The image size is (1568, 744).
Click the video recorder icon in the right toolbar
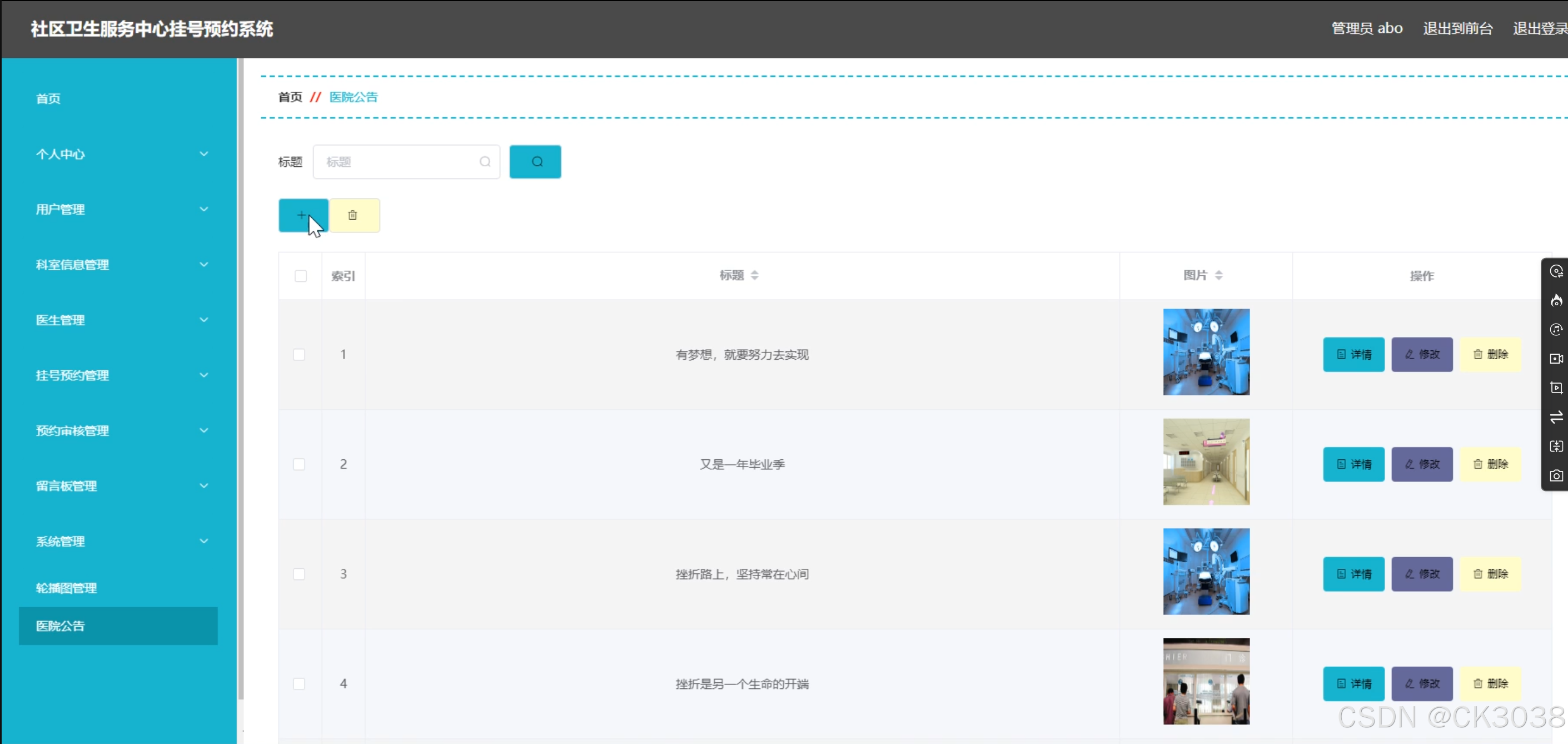pos(1556,359)
